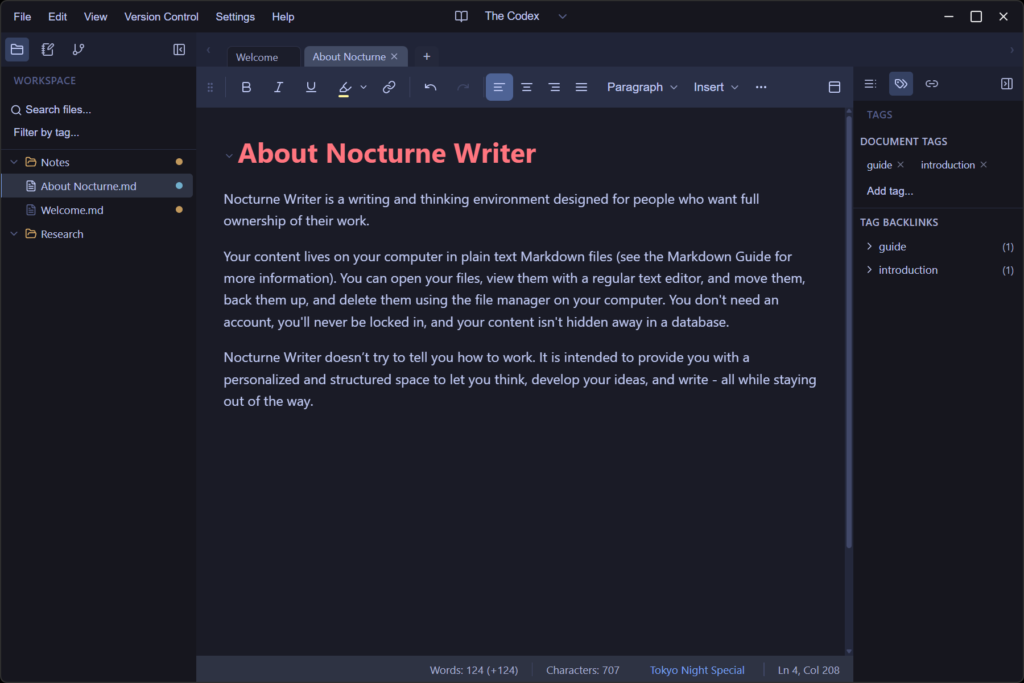The width and height of the screenshot is (1024, 683).
Task: Open the Insert menu in the toolbar
Action: [x=716, y=87]
